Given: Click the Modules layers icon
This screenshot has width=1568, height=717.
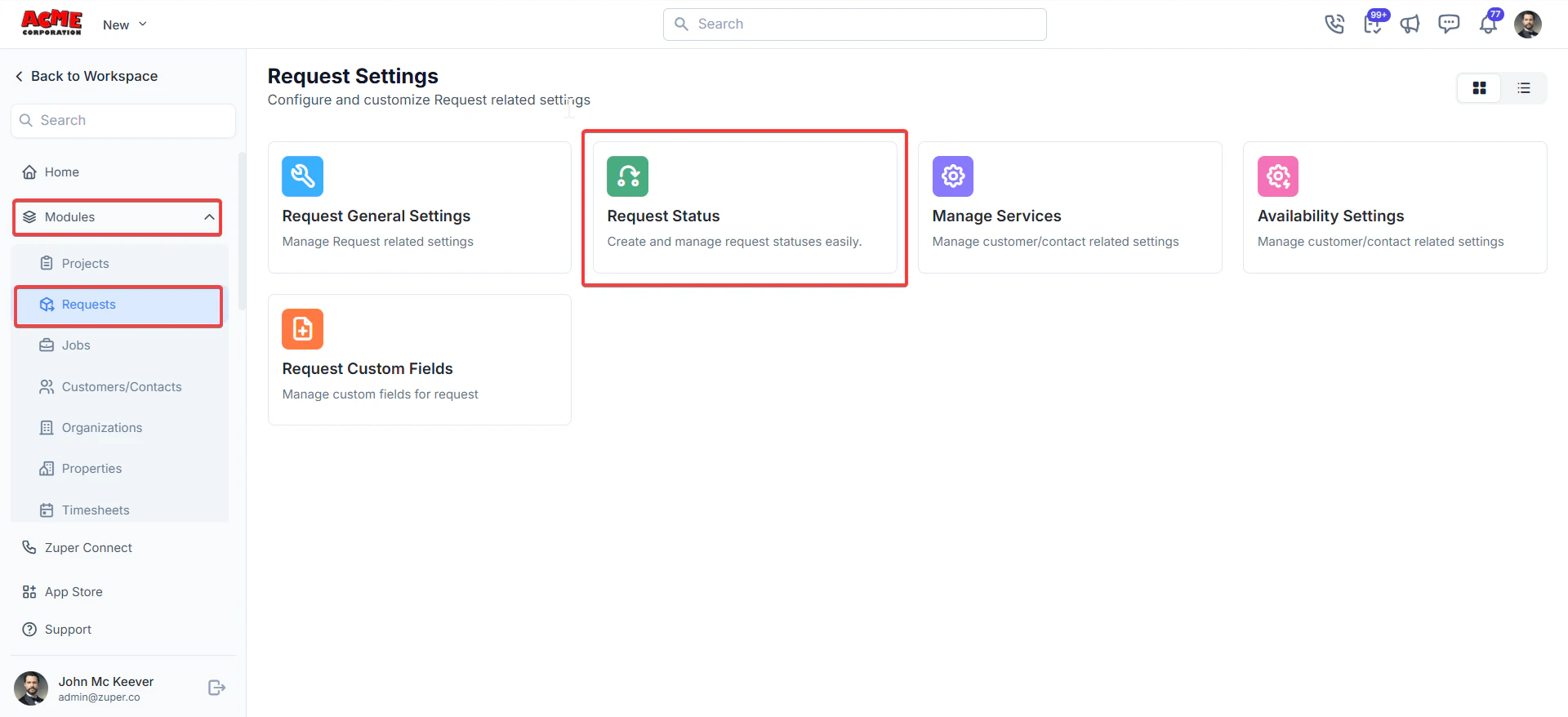Looking at the screenshot, I should coord(29,217).
